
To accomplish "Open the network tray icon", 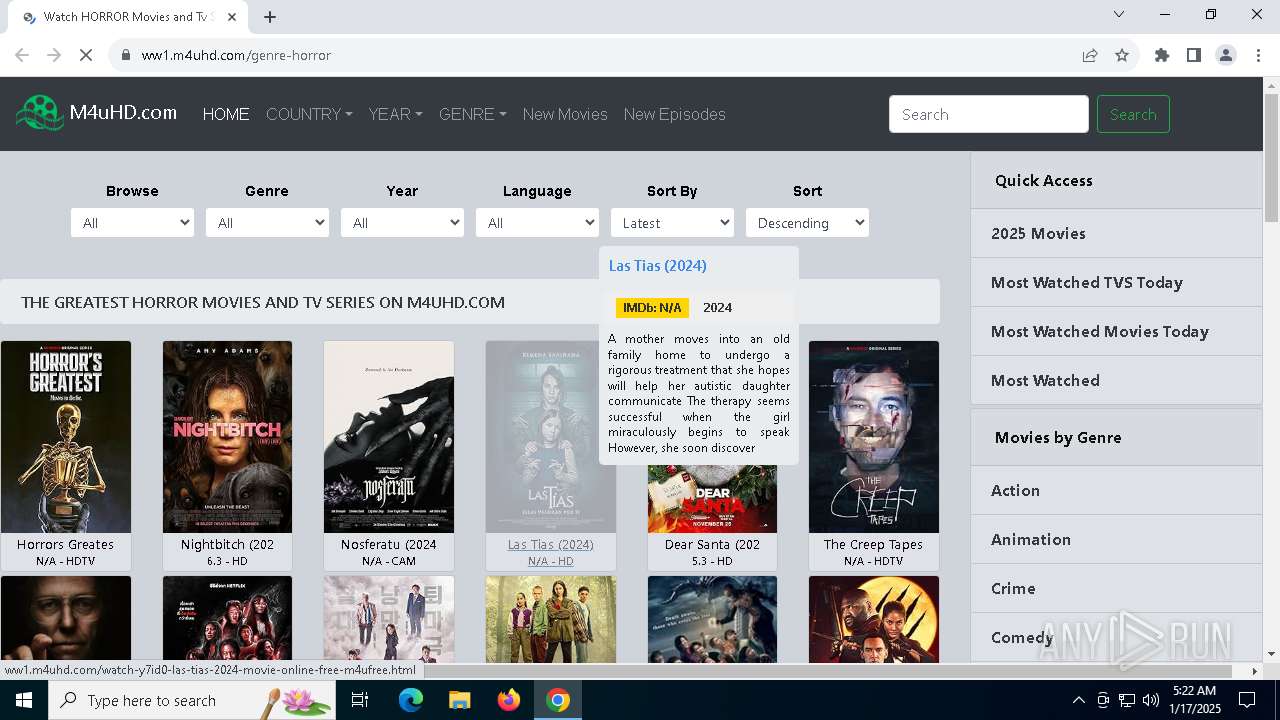I will 1127,700.
